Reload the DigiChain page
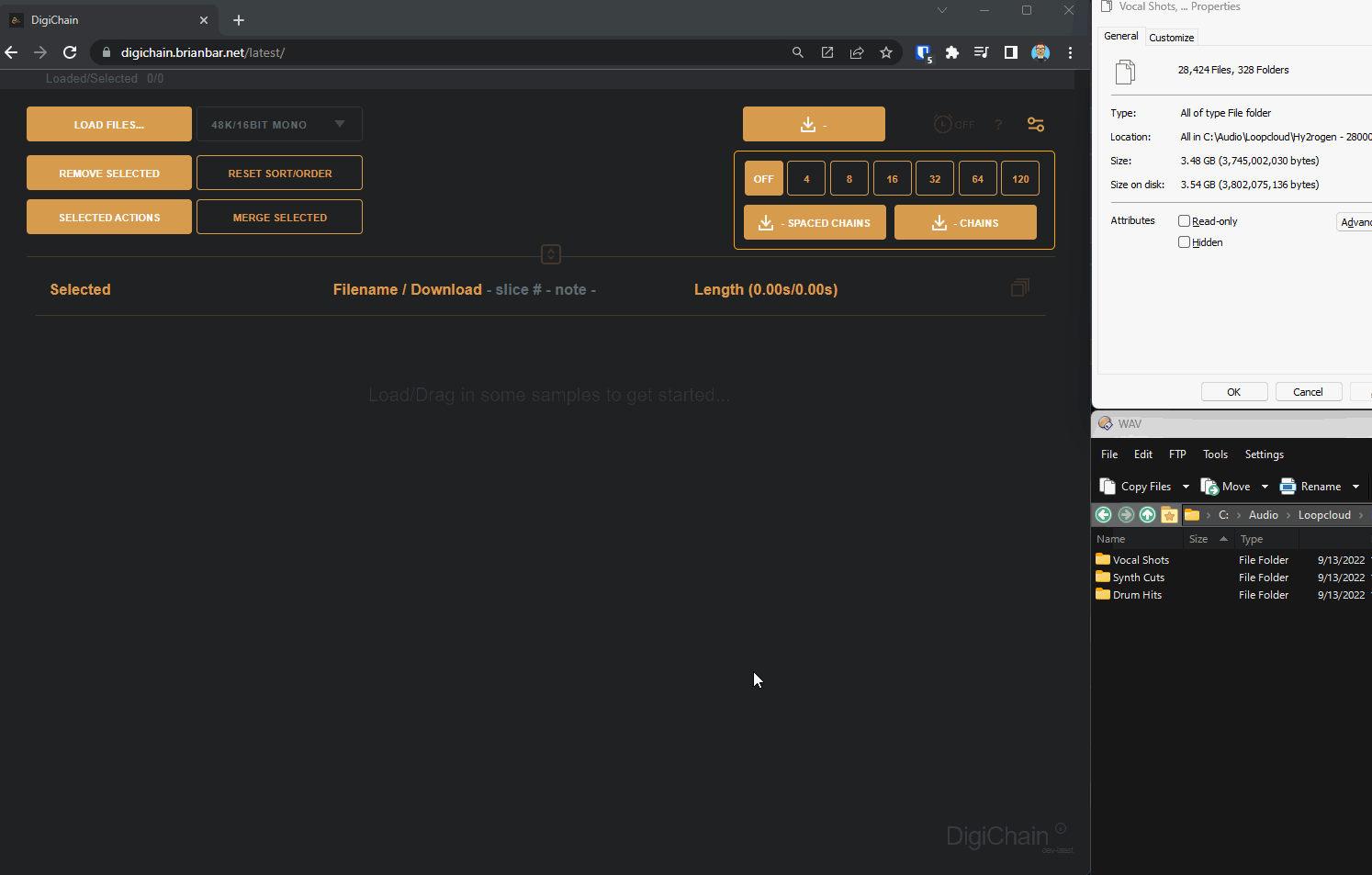This screenshot has width=1372, height=875. pyautogui.click(x=70, y=52)
